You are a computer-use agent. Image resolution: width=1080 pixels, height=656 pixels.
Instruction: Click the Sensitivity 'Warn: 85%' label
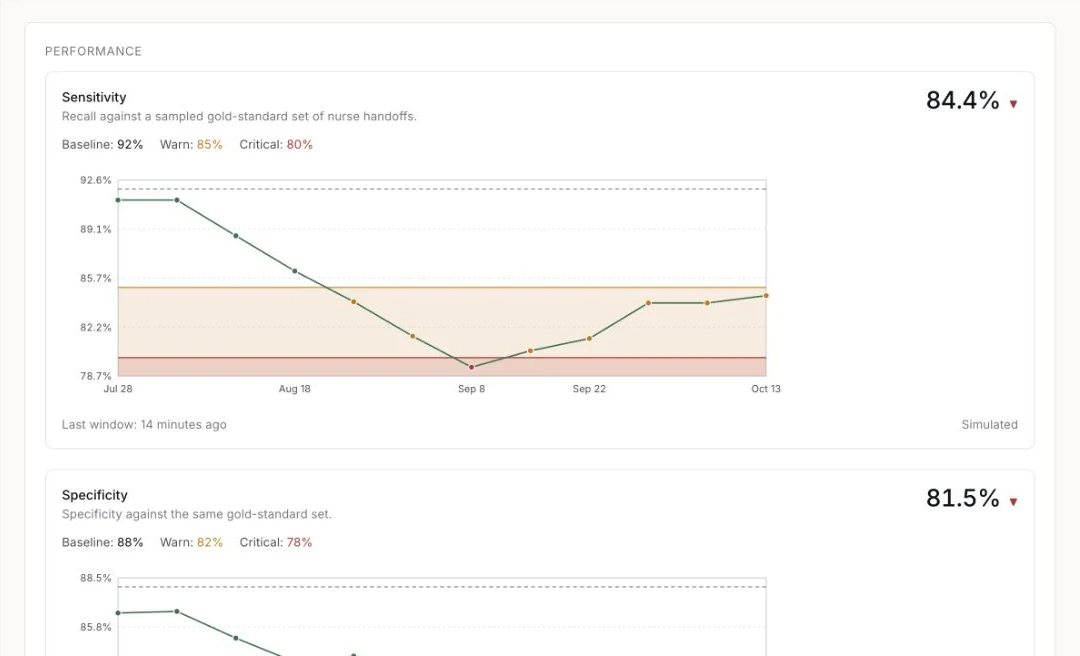(191, 145)
